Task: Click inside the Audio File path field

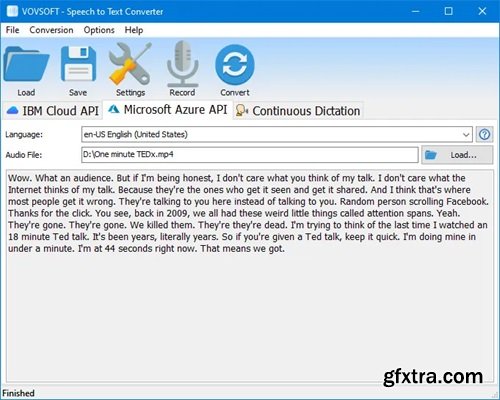Action: 250,155
